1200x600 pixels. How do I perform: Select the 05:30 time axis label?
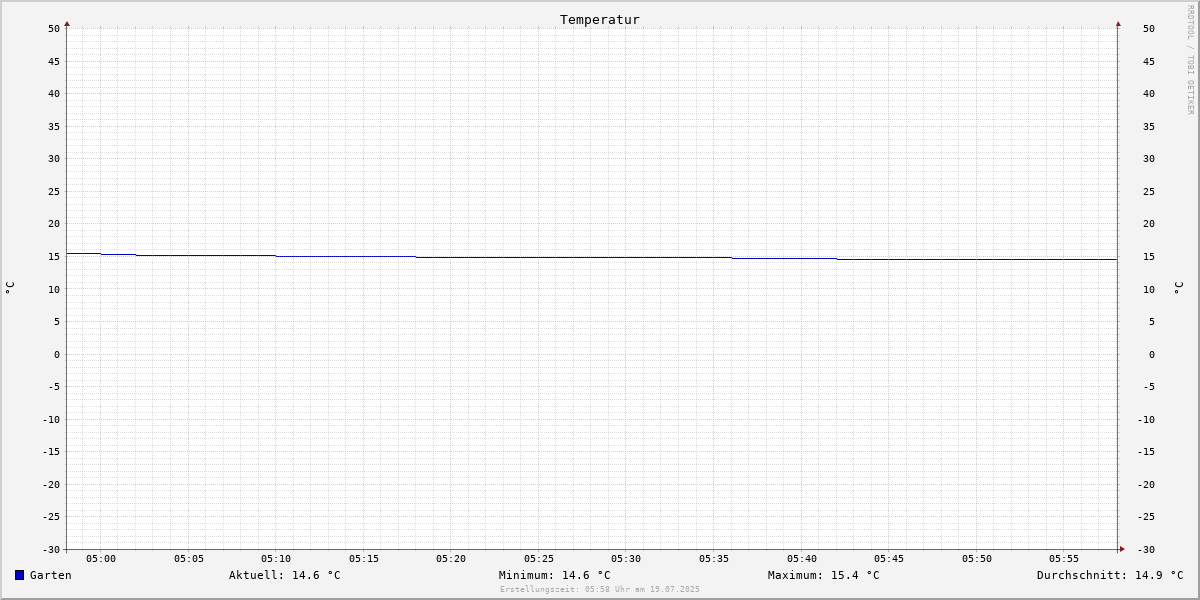pos(626,558)
